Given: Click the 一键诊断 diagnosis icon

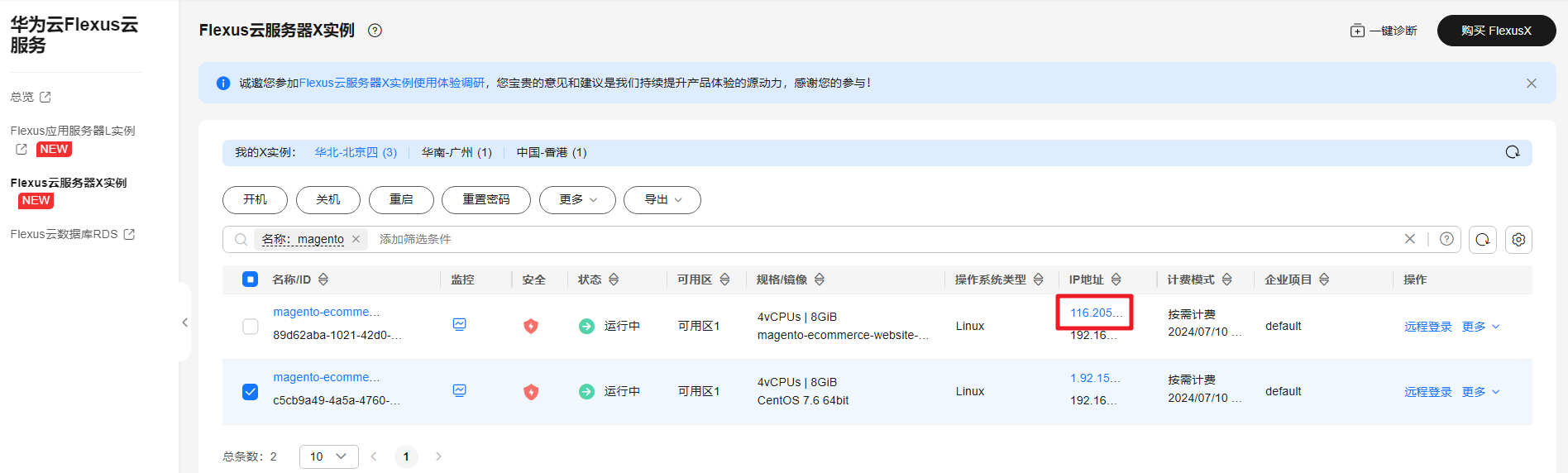Looking at the screenshot, I should pyautogui.click(x=1357, y=31).
